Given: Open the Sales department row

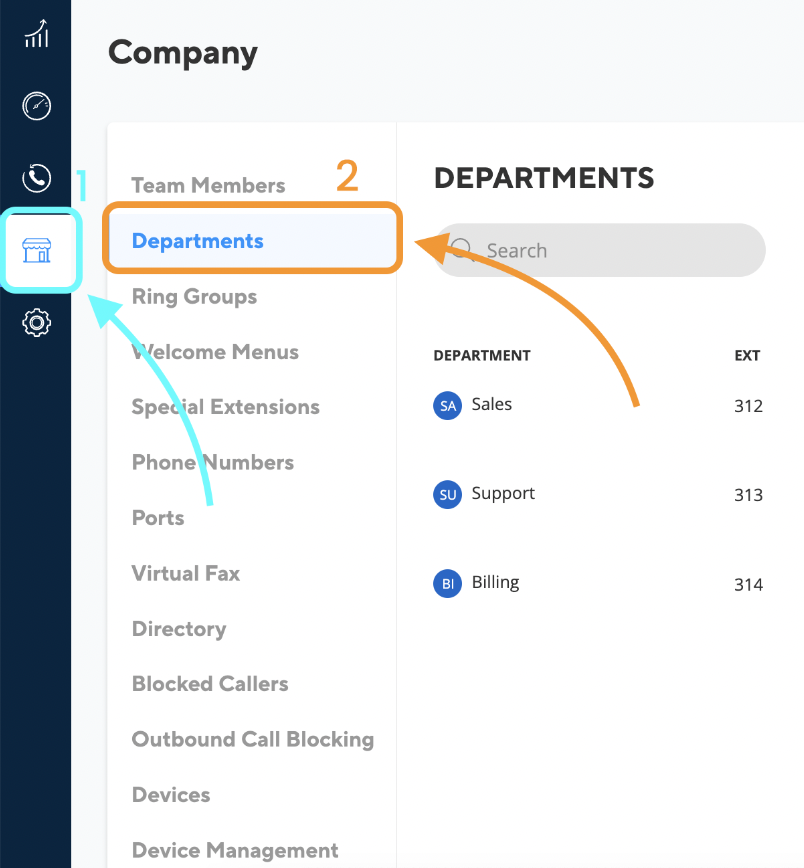Looking at the screenshot, I should tap(598, 406).
